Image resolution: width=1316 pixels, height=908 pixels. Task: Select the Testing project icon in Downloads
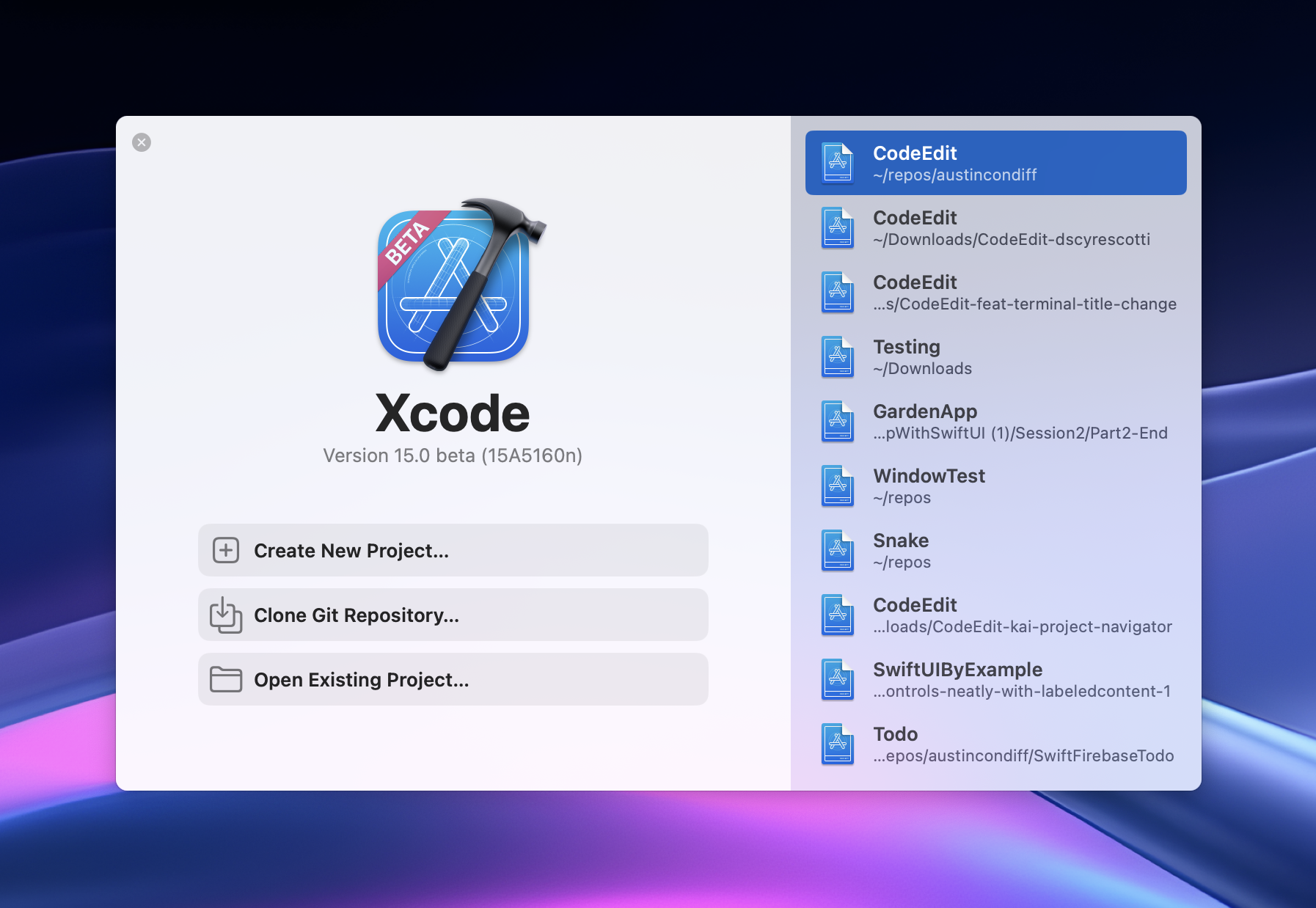[x=837, y=356]
